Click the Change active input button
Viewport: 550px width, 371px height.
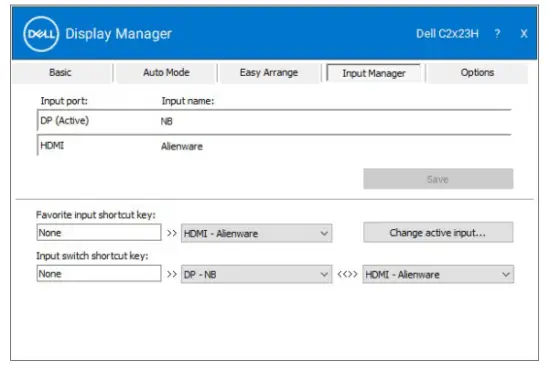point(438,232)
